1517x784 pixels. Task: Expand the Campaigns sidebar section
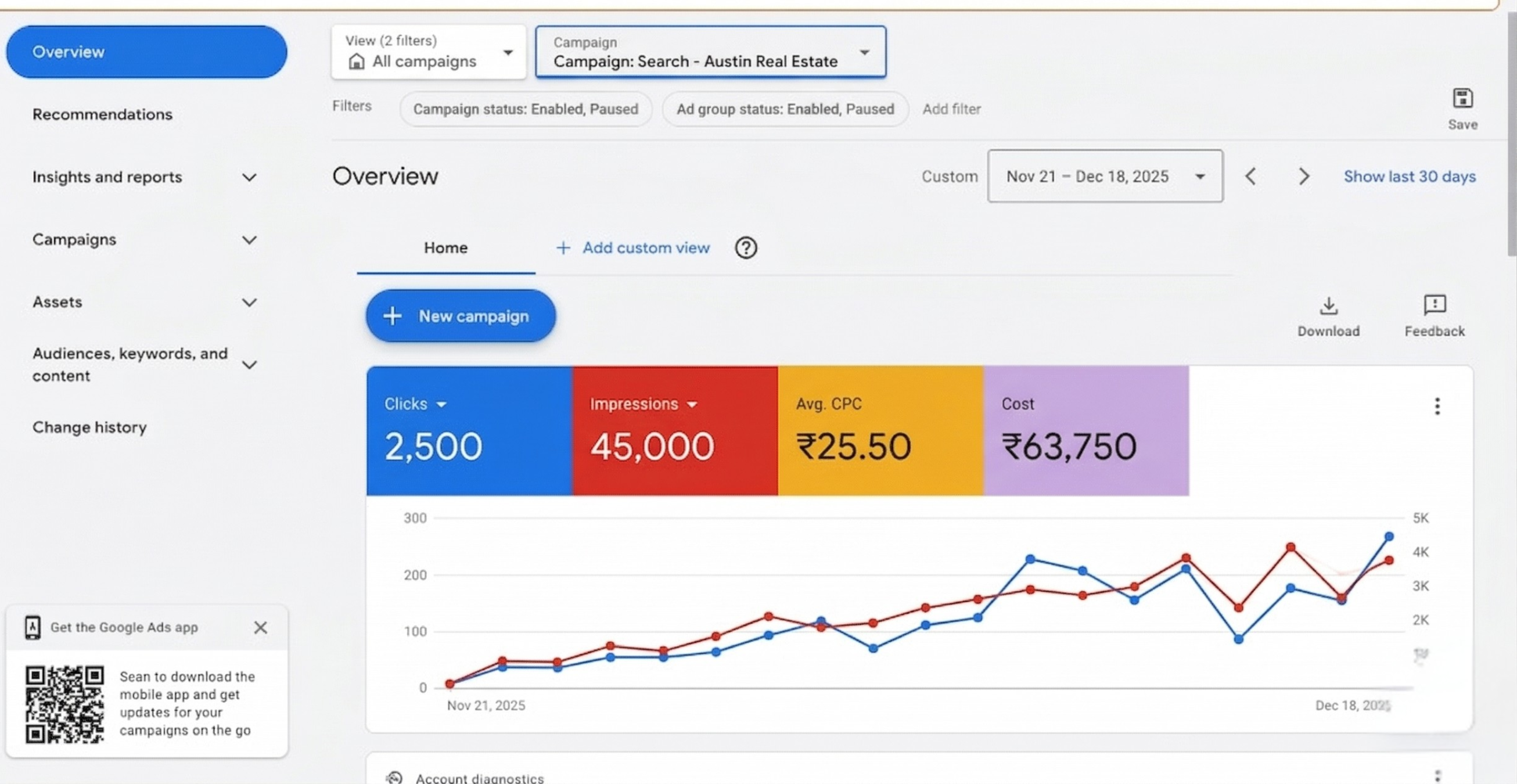[250, 240]
